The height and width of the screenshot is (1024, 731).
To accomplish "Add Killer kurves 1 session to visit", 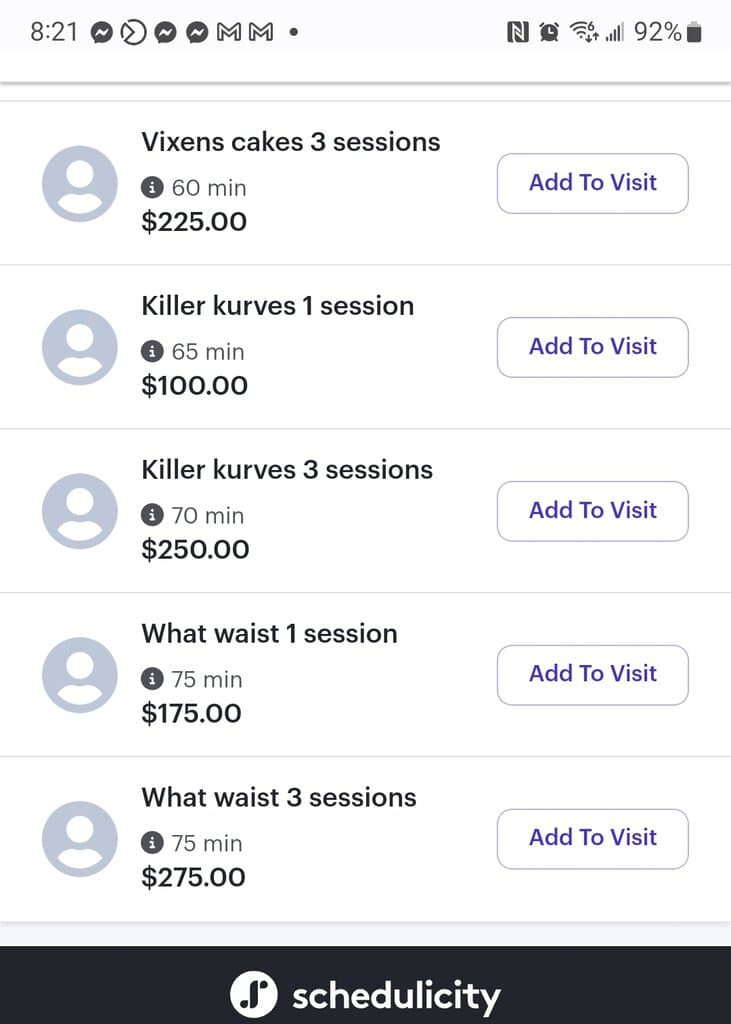I will click(x=592, y=347).
